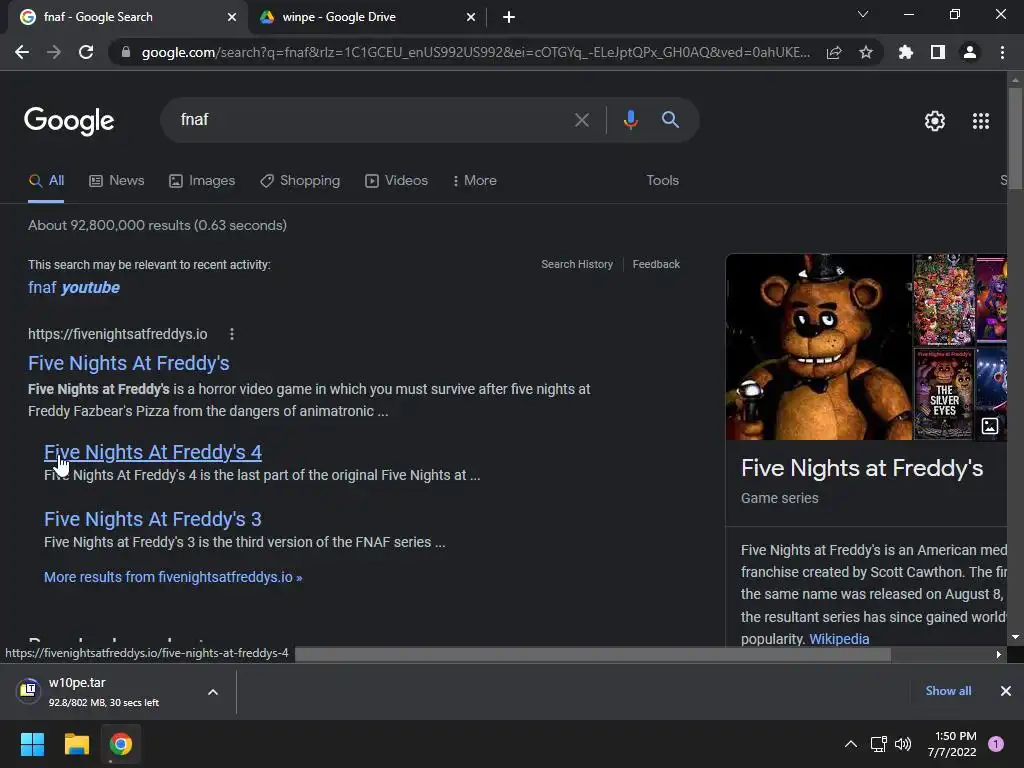1024x768 pixels.
Task: Select the All search results tab
Action: click(46, 181)
